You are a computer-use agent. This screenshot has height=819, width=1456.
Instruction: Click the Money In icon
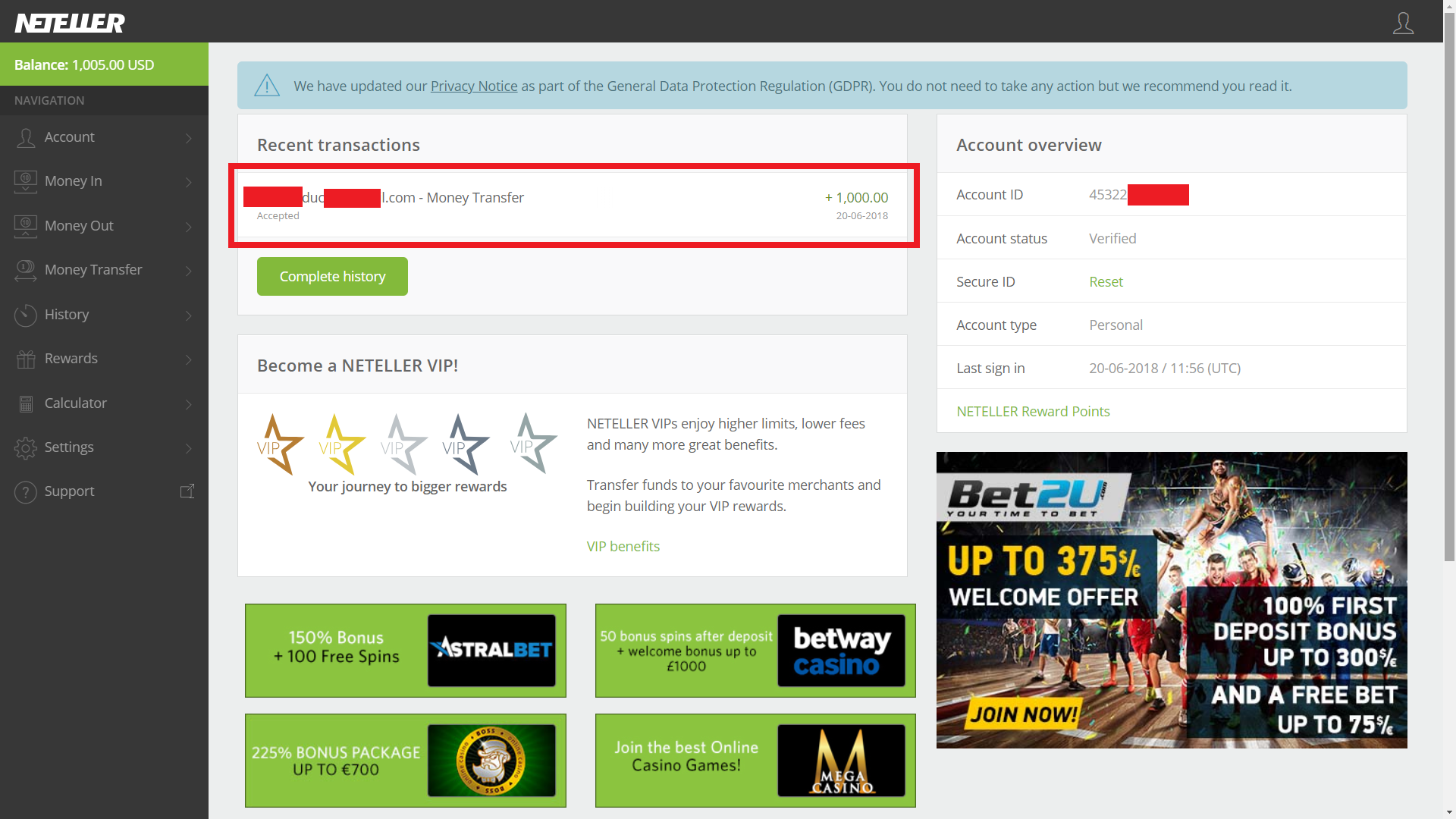point(26,181)
